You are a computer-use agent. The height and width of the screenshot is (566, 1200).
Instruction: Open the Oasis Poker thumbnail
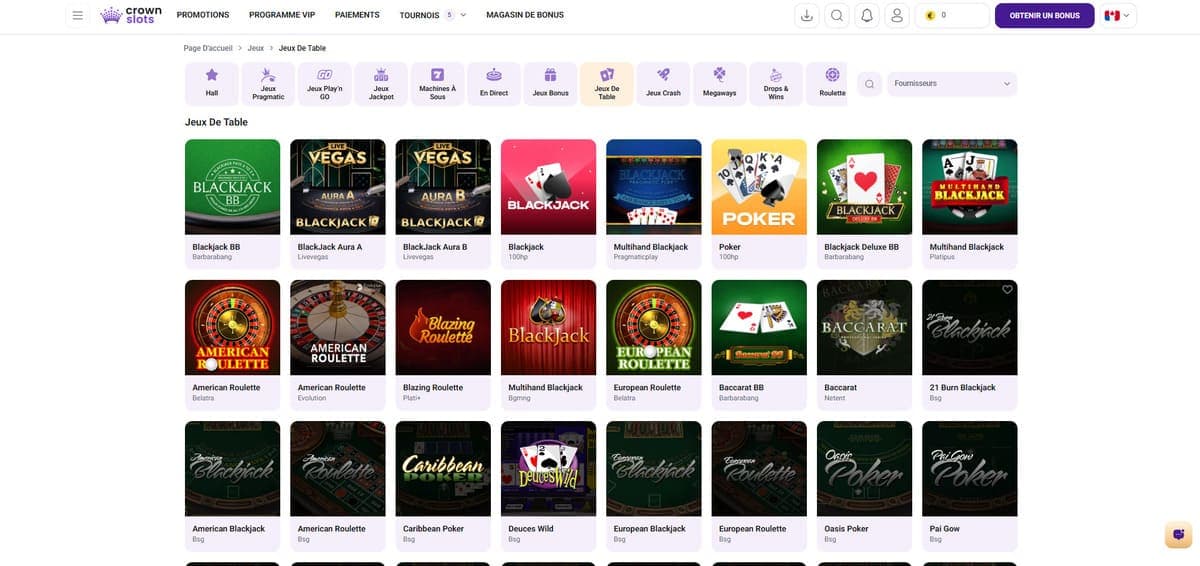pyautogui.click(x=864, y=468)
